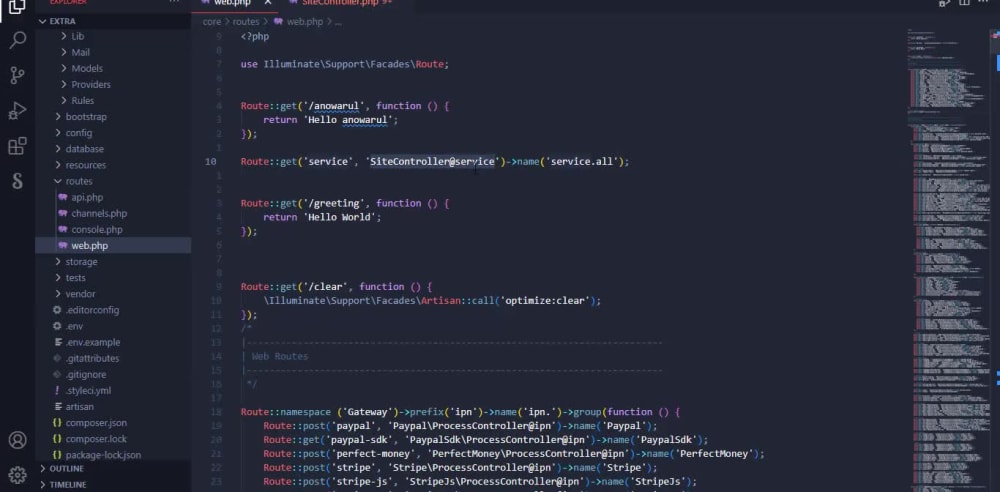Expand the Mail folder
1000x492 pixels.
point(64,52)
